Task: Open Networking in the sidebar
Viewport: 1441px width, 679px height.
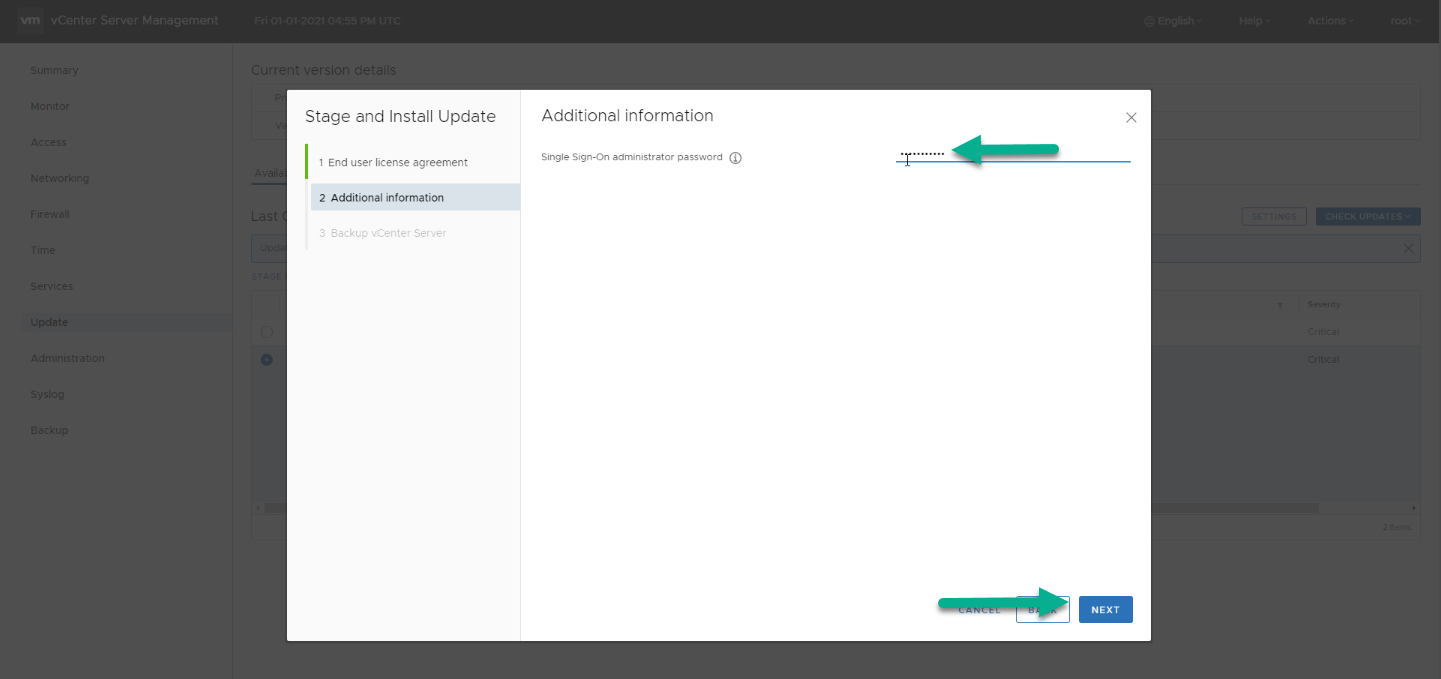Action: (59, 178)
